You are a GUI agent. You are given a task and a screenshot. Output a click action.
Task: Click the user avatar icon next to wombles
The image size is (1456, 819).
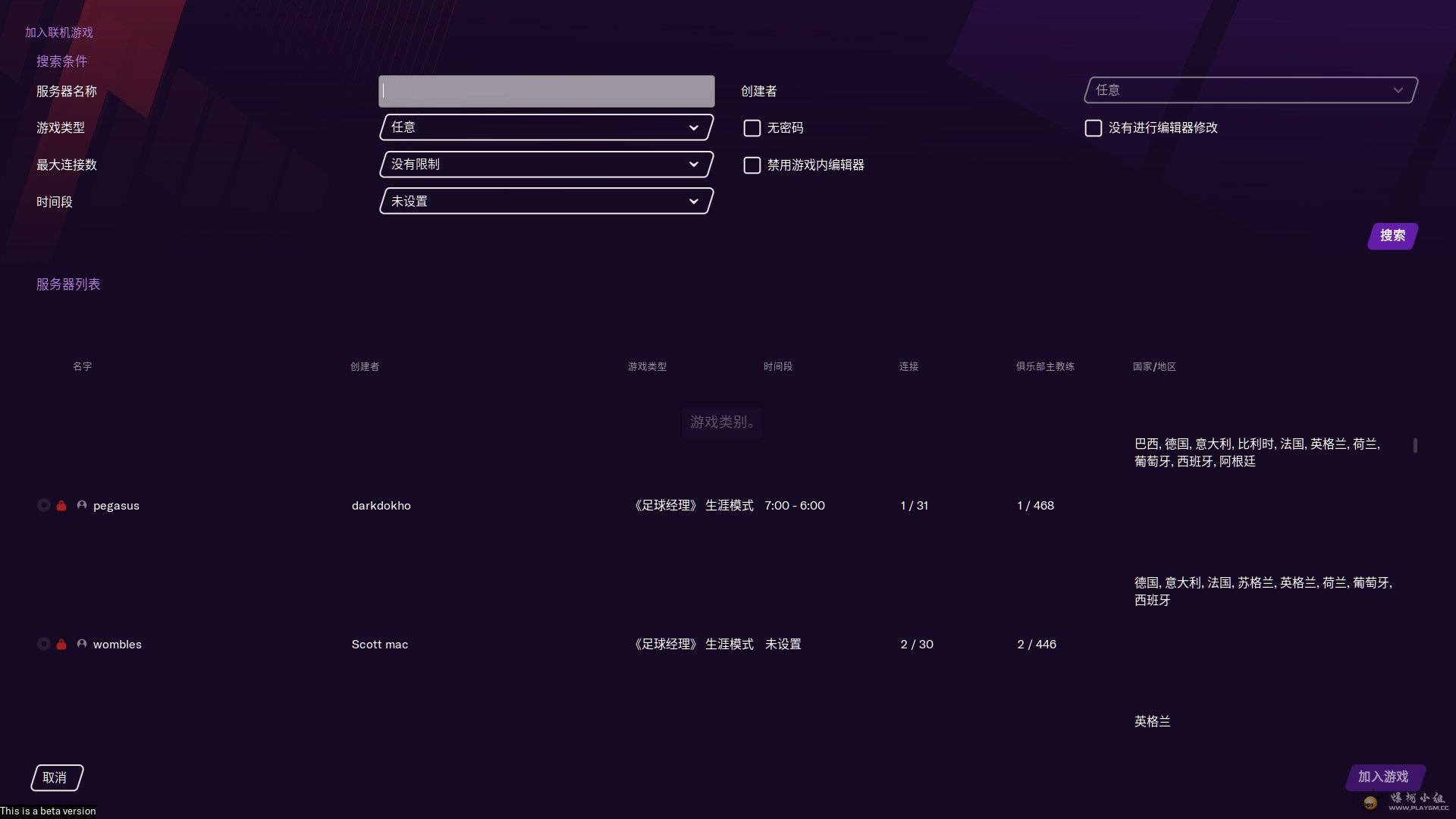(82, 645)
